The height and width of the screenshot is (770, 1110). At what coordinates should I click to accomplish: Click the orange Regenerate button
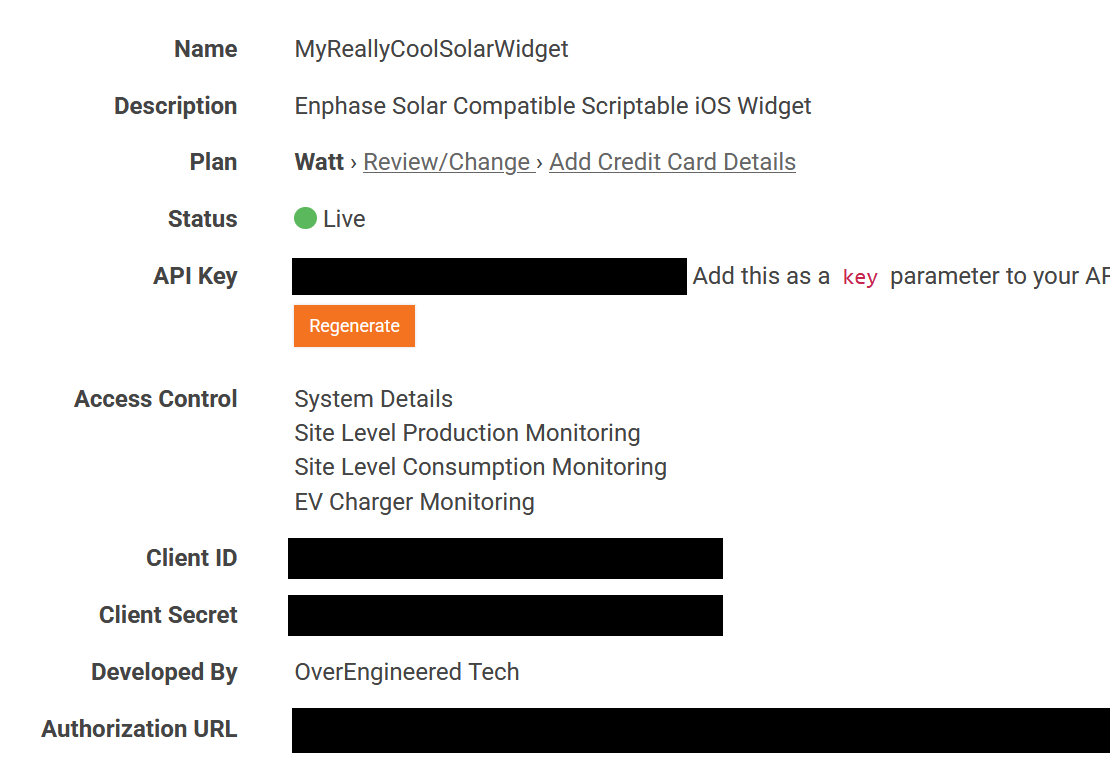pyautogui.click(x=354, y=326)
